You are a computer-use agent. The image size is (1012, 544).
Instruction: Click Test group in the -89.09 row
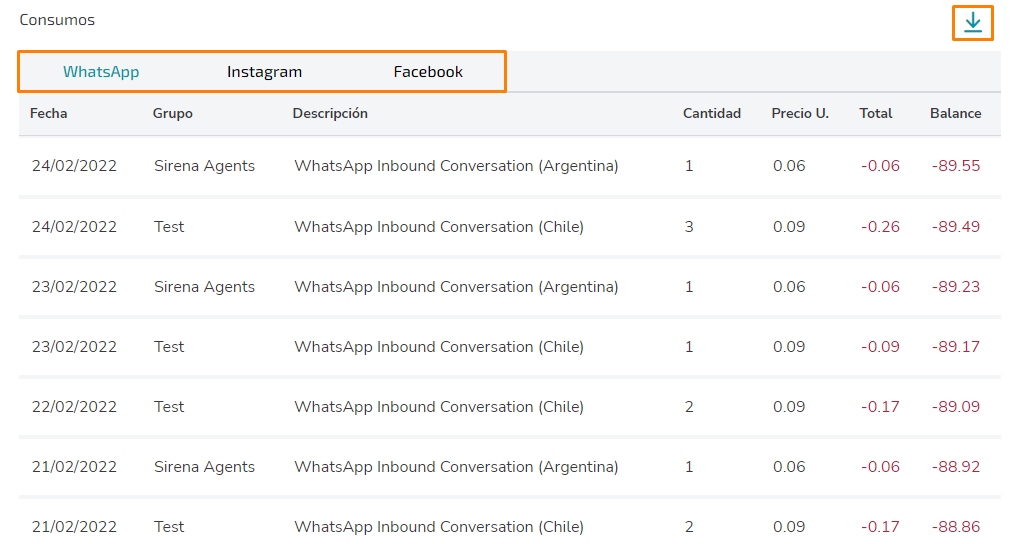pos(169,407)
